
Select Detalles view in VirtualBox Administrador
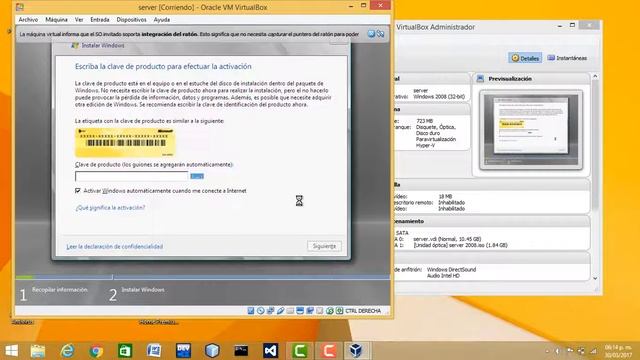pos(525,58)
